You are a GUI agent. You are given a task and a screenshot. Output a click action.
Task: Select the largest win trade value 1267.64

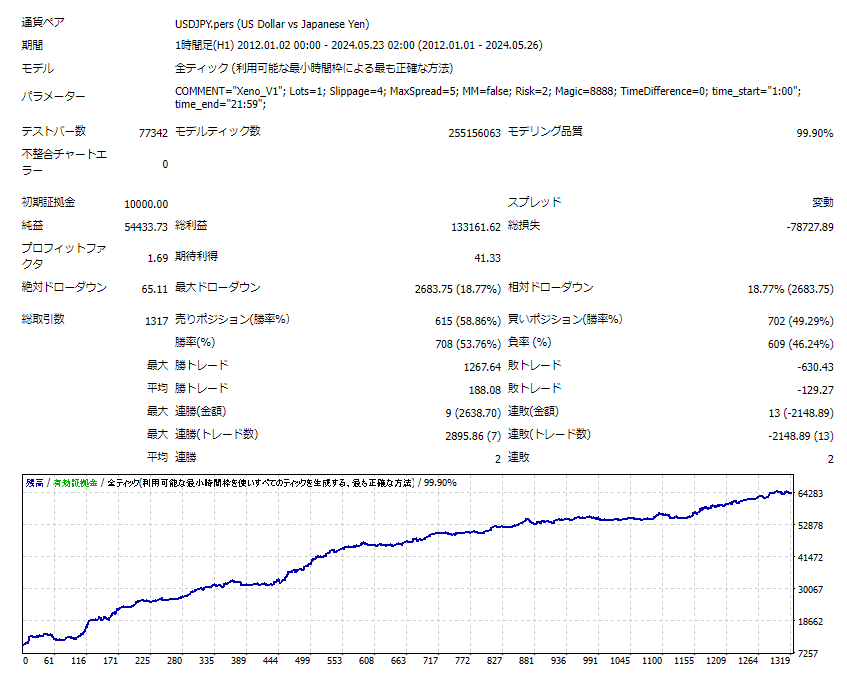pos(482,367)
